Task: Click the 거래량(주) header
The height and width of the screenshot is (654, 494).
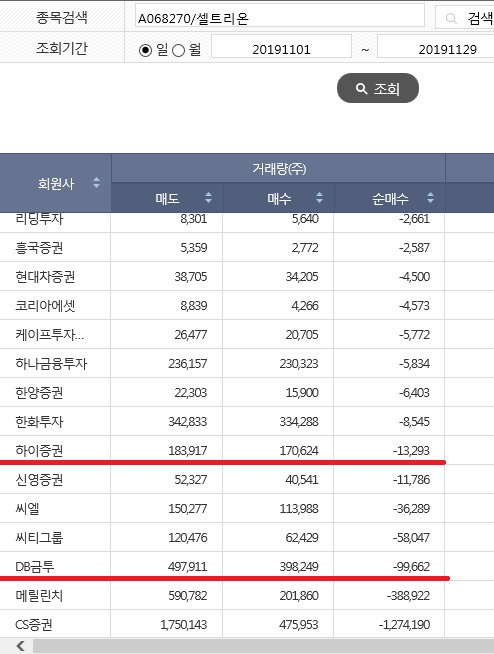Action: click(x=279, y=169)
